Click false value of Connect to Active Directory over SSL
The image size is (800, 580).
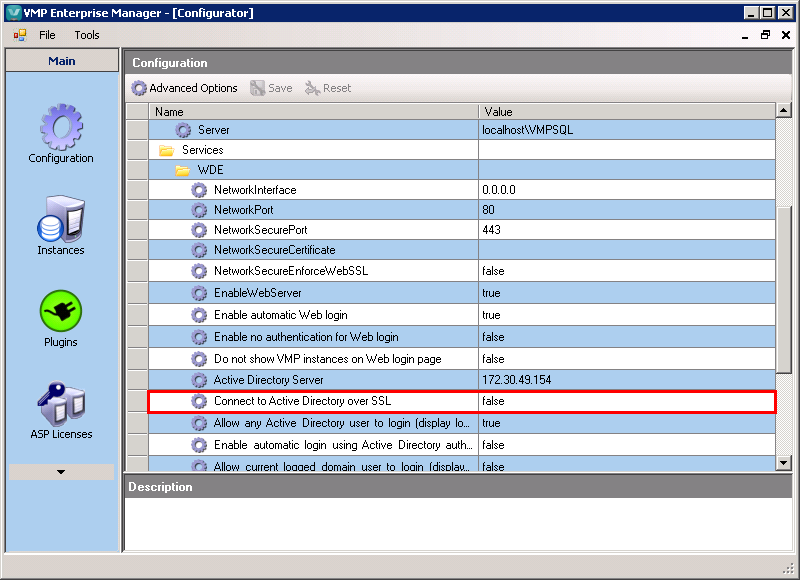tap(493, 401)
